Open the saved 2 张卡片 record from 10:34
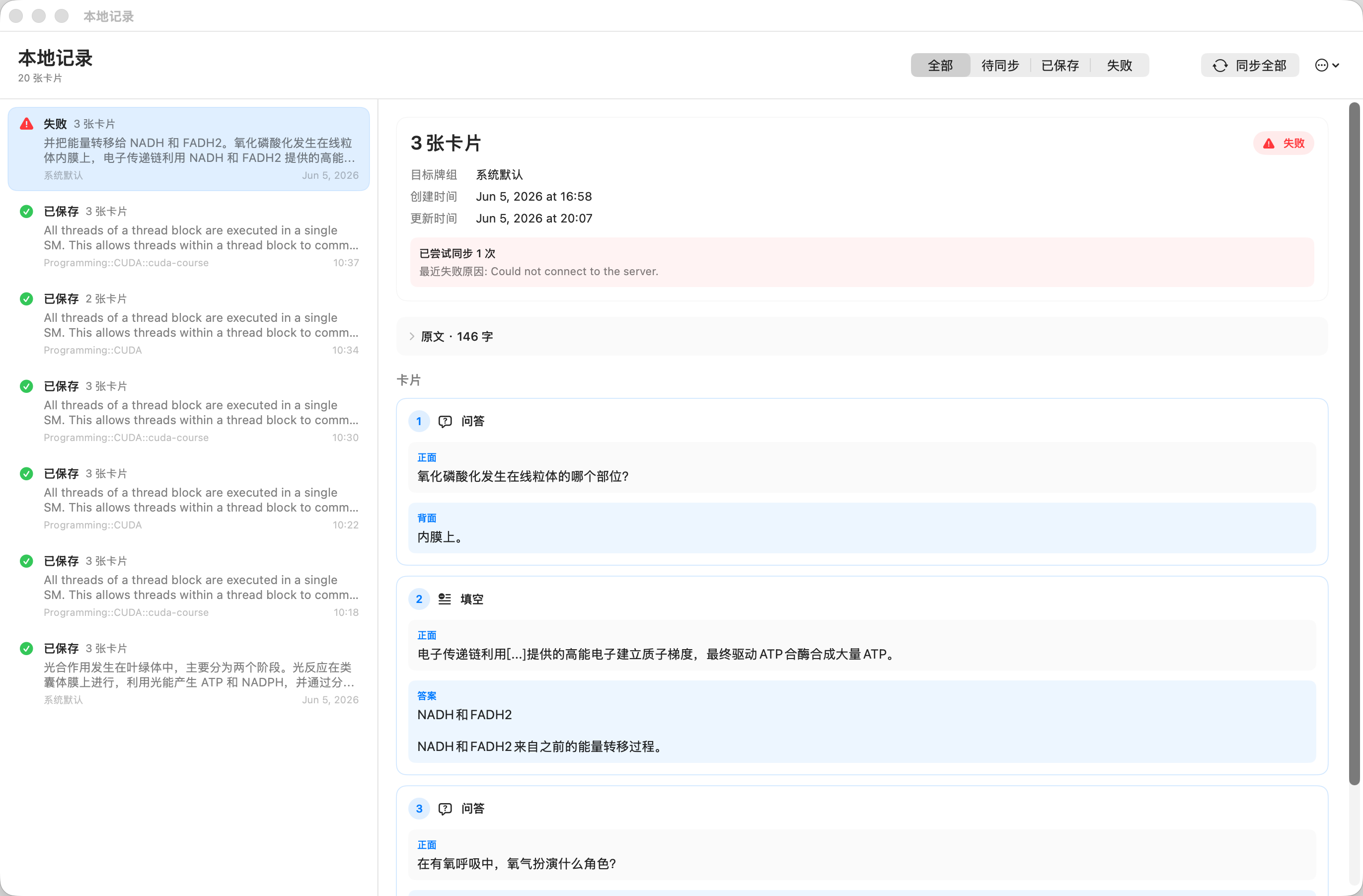The width and height of the screenshot is (1363, 896). tap(188, 324)
